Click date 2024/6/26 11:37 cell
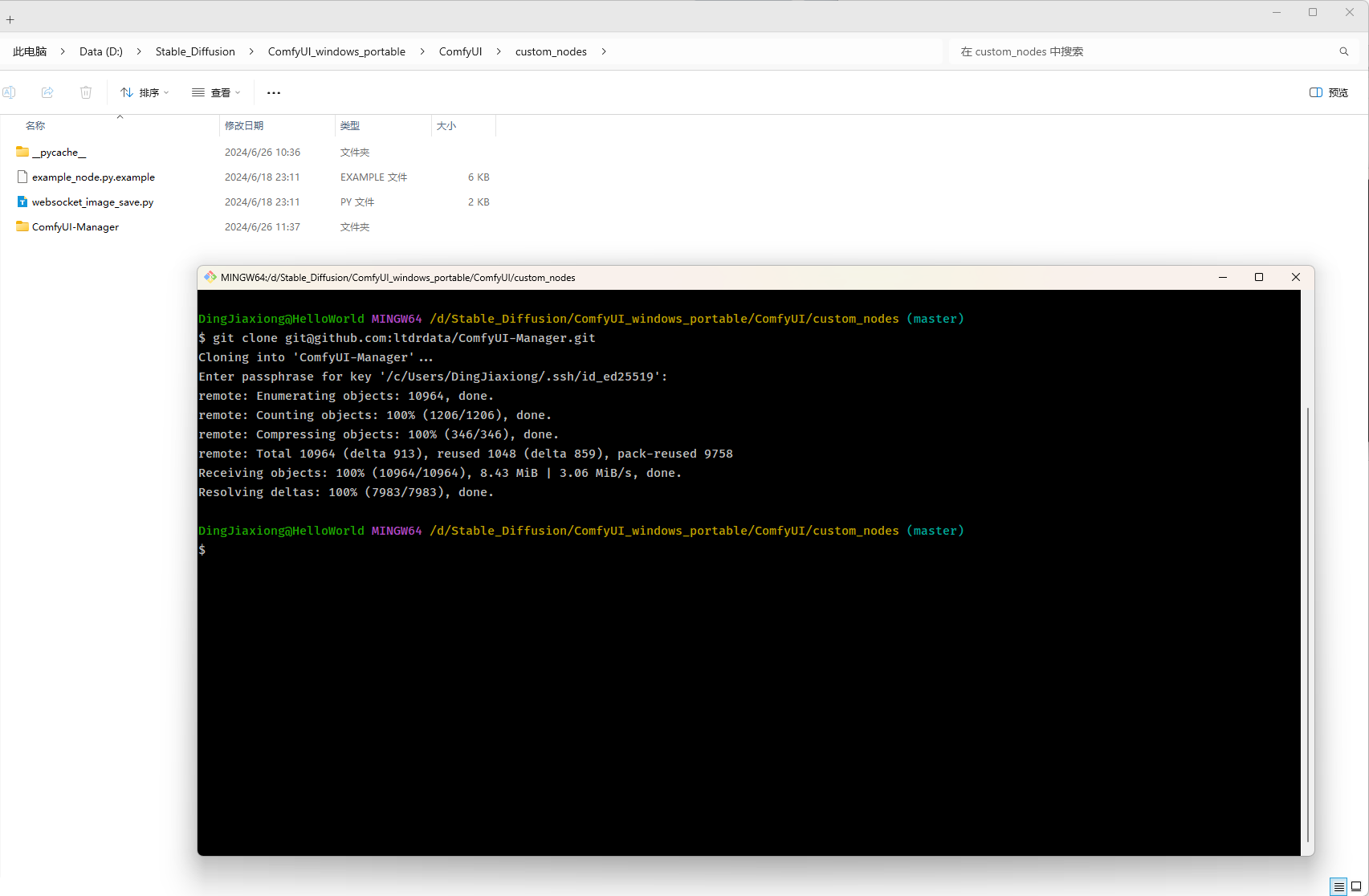This screenshot has height=896, width=1369. 263,226
